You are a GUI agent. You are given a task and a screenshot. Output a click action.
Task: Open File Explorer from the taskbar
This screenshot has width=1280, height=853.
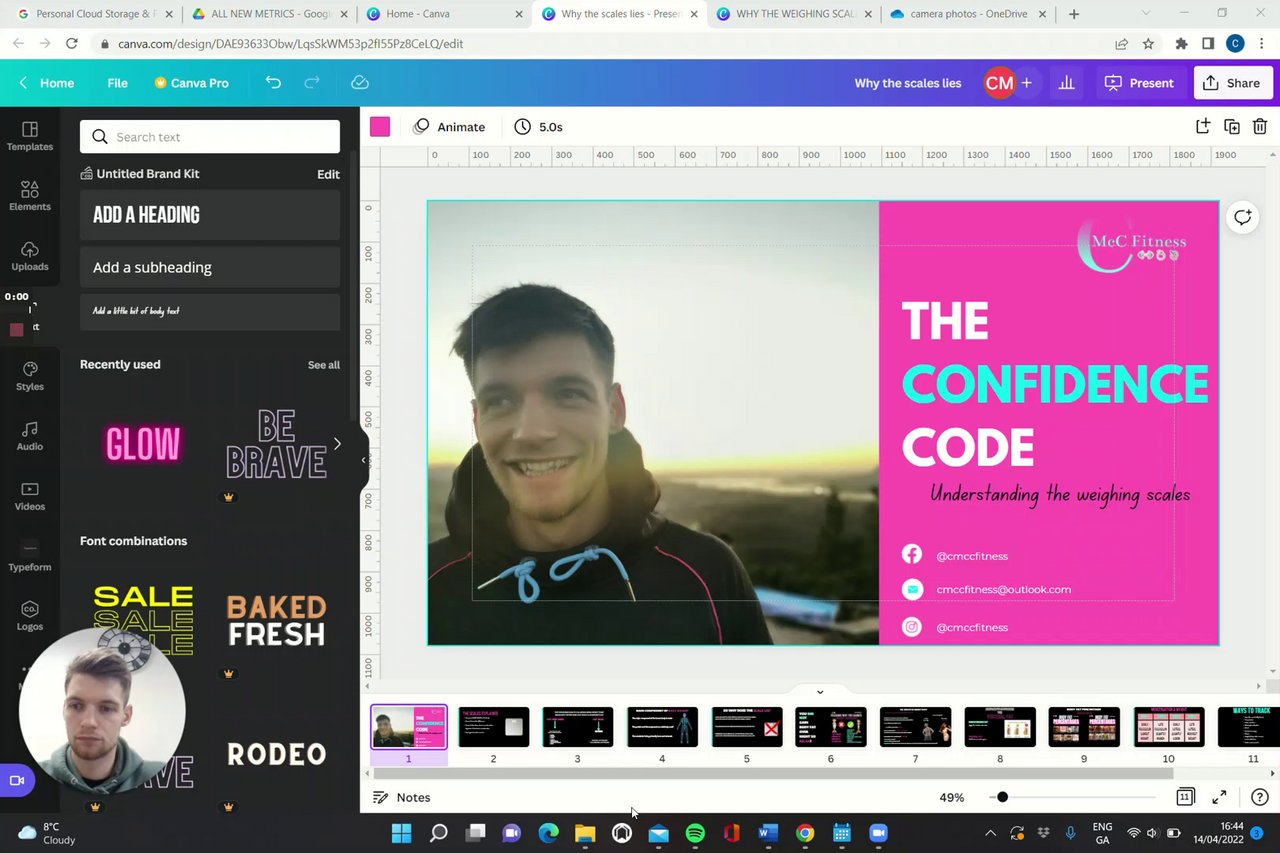[585, 833]
